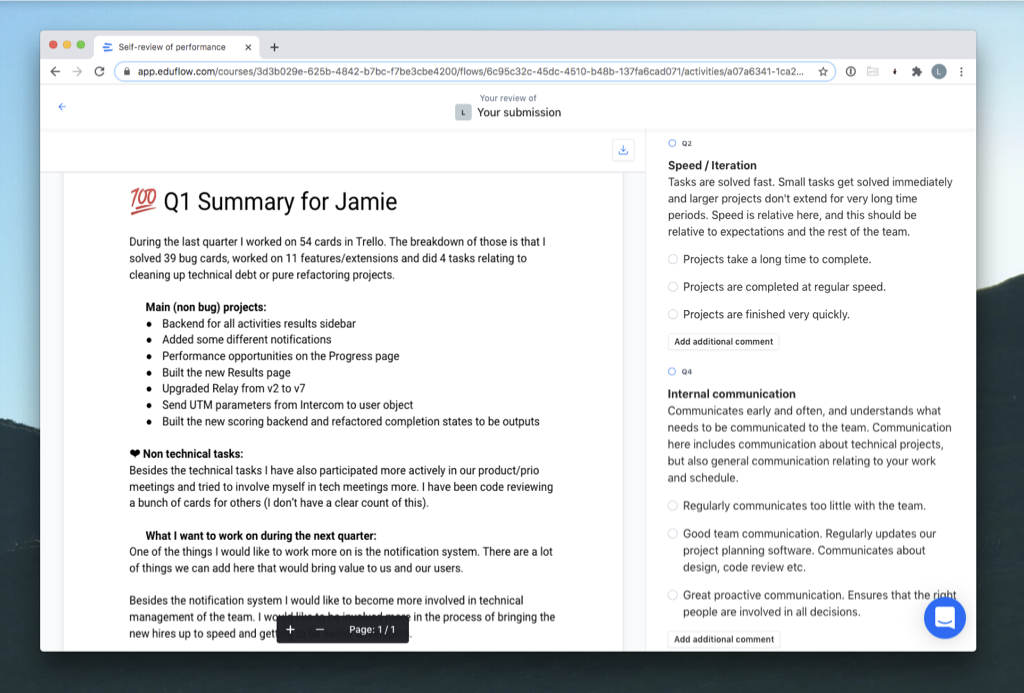Choose 'Good team communication' radio option

(673, 534)
